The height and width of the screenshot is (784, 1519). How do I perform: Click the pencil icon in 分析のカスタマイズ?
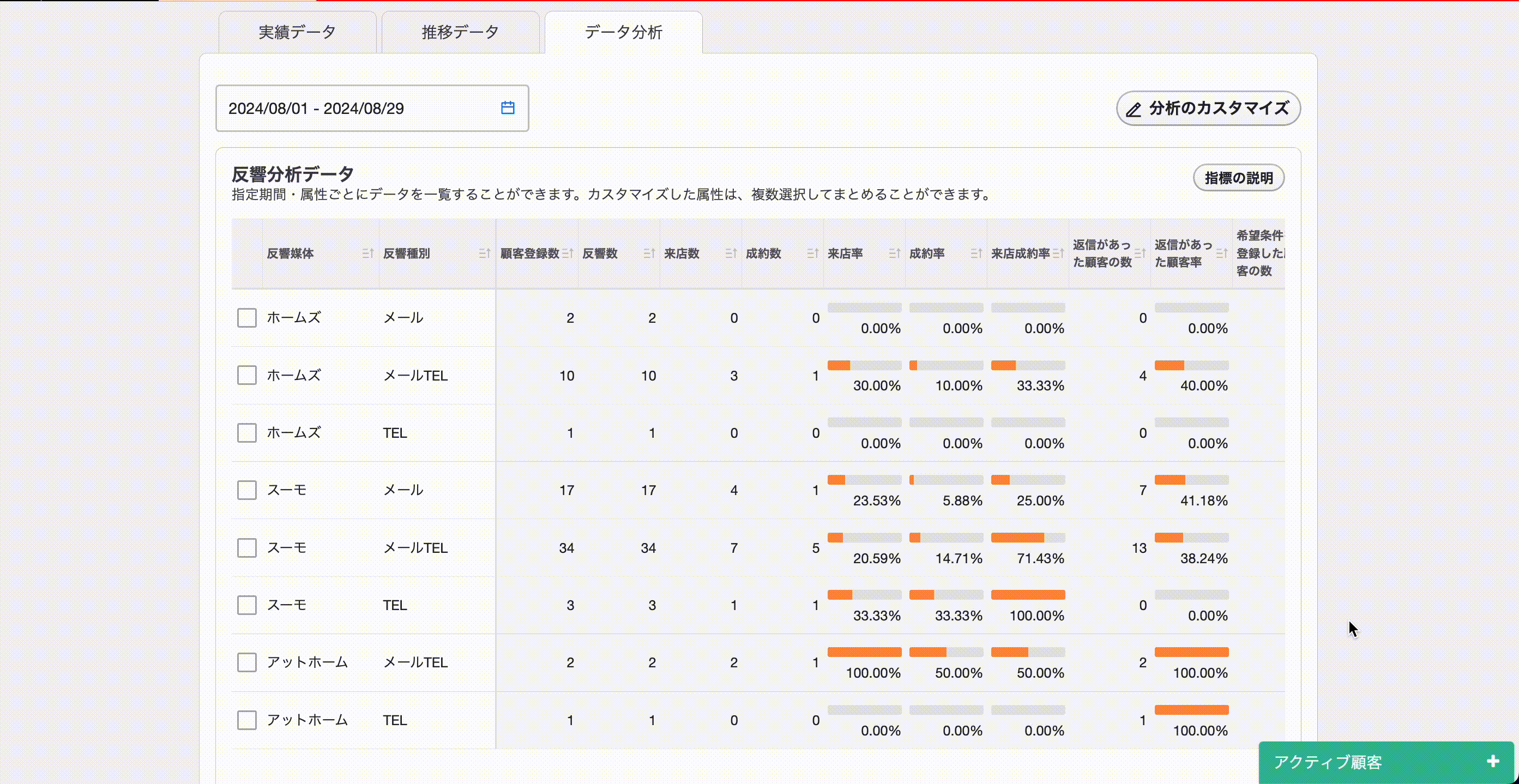(1134, 110)
